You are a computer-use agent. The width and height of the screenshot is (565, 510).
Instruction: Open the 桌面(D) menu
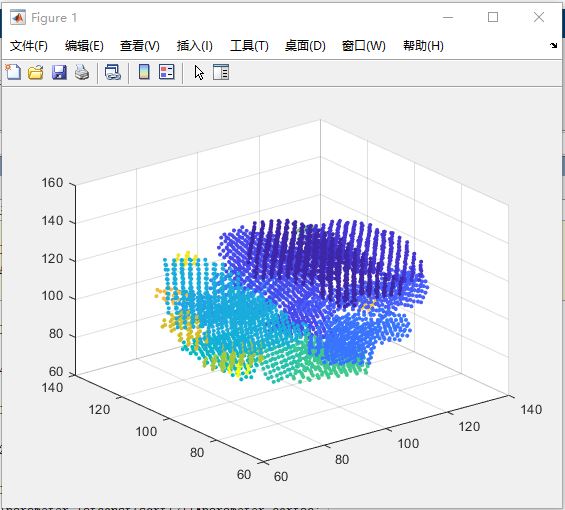click(305, 46)
